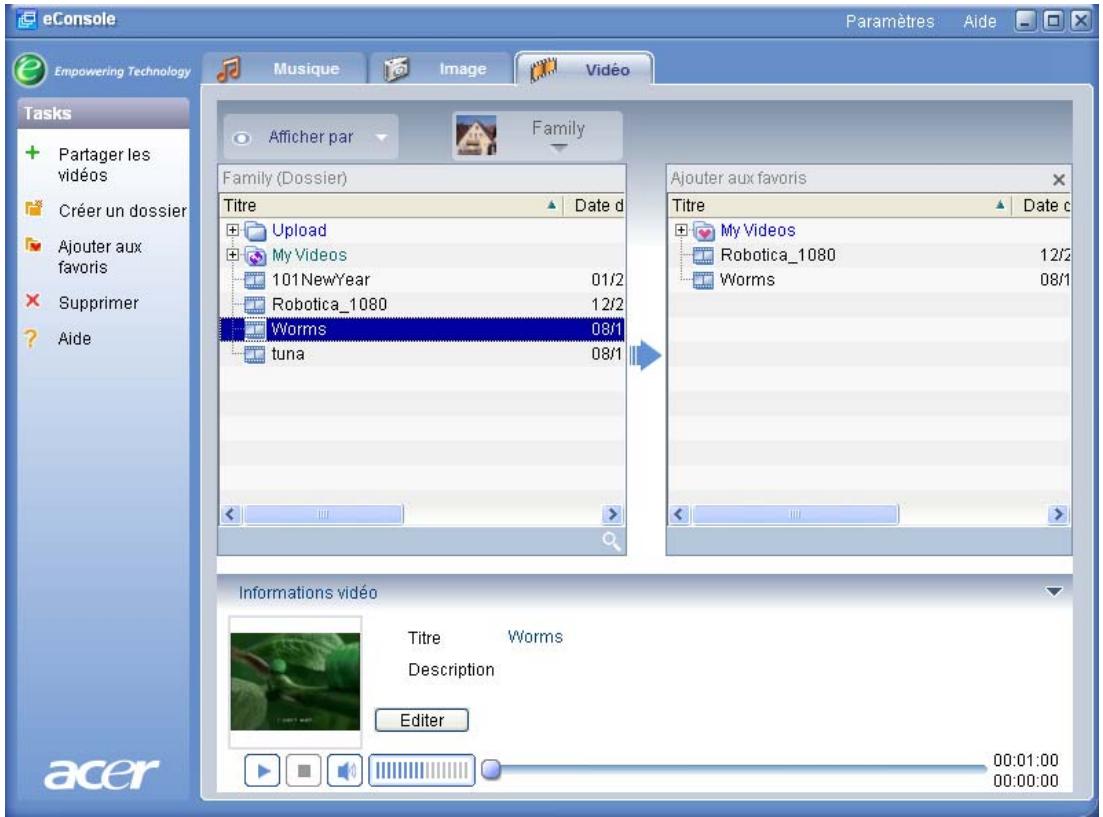Click the Partager les vidéos task

tap(104, 165)
